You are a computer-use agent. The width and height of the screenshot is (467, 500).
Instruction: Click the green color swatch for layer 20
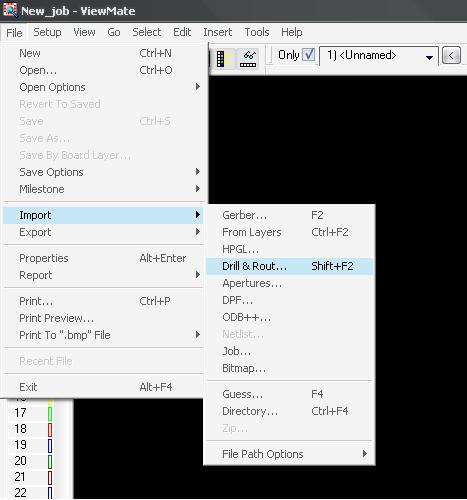(50, 462)
